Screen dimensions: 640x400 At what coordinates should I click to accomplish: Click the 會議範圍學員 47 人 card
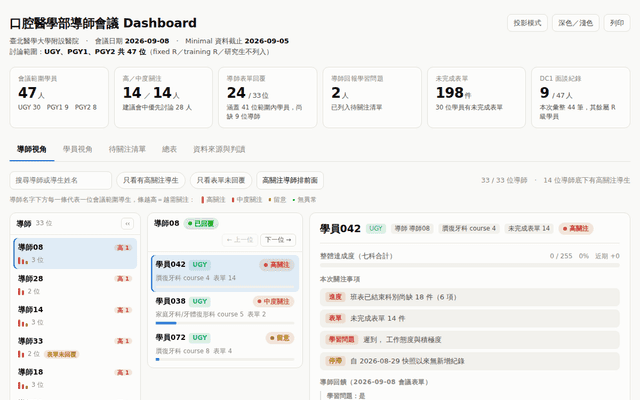tap(59, 98)
